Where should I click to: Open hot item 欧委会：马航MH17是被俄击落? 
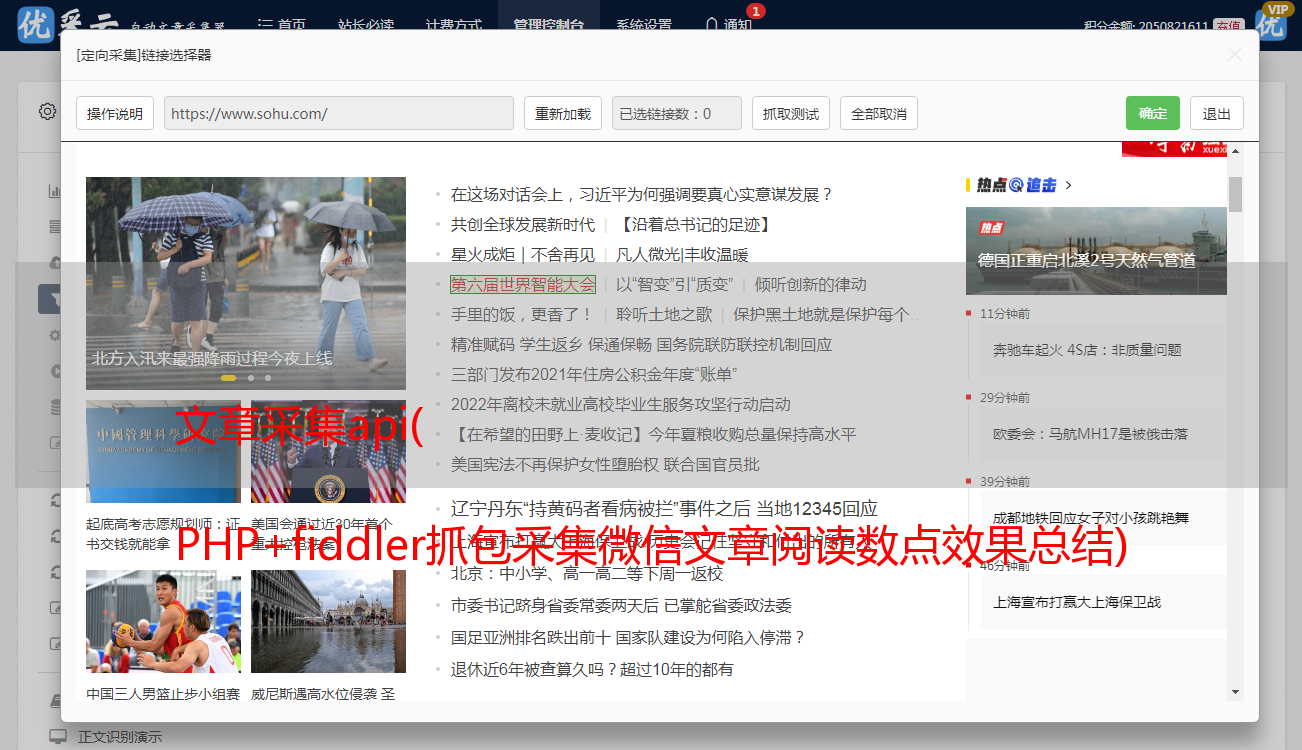click(1093, 434)
